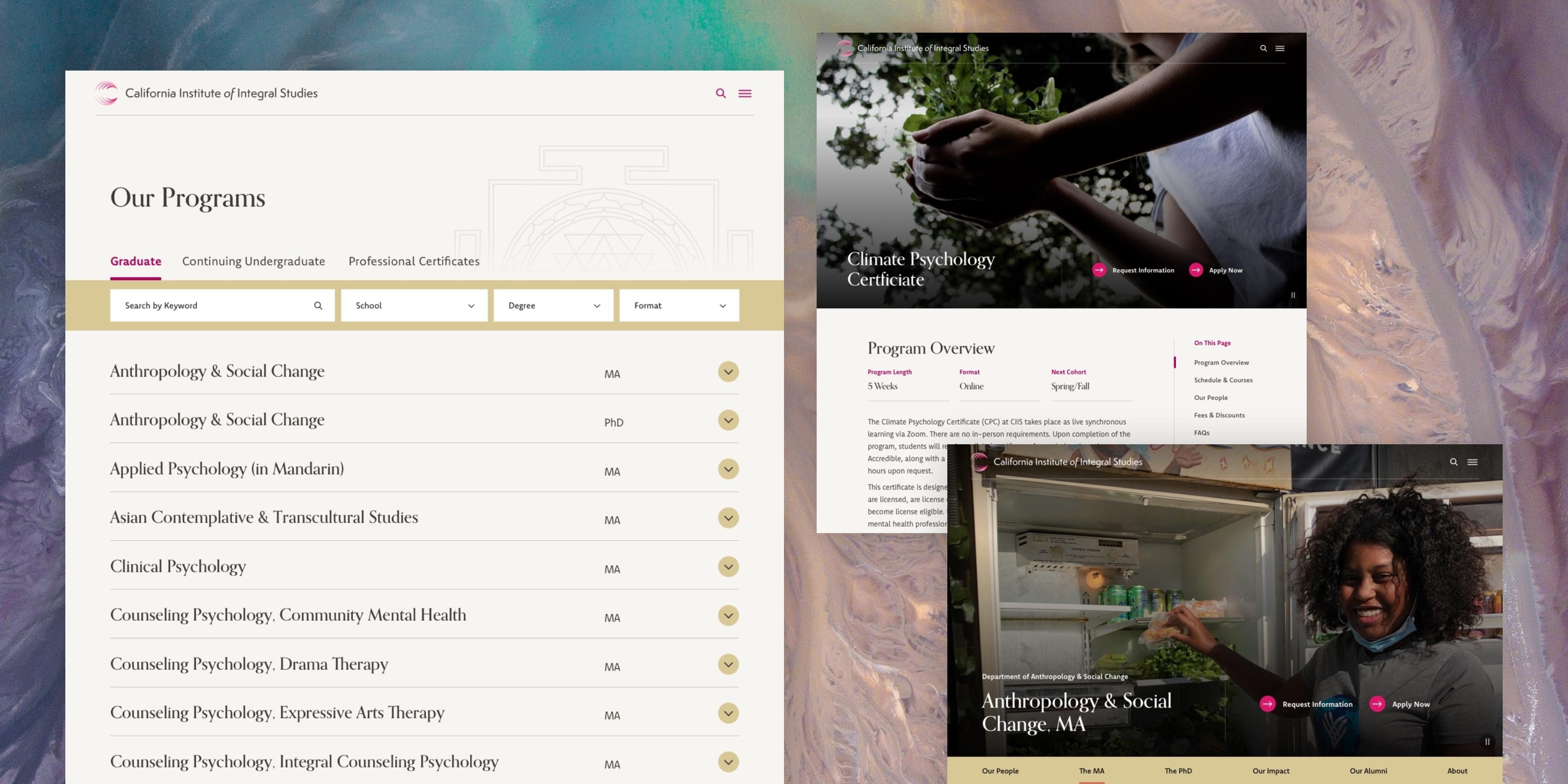Open hamburger menu on Anthropology MA page
The image size is (1568, 784).
click(1472, 462)
